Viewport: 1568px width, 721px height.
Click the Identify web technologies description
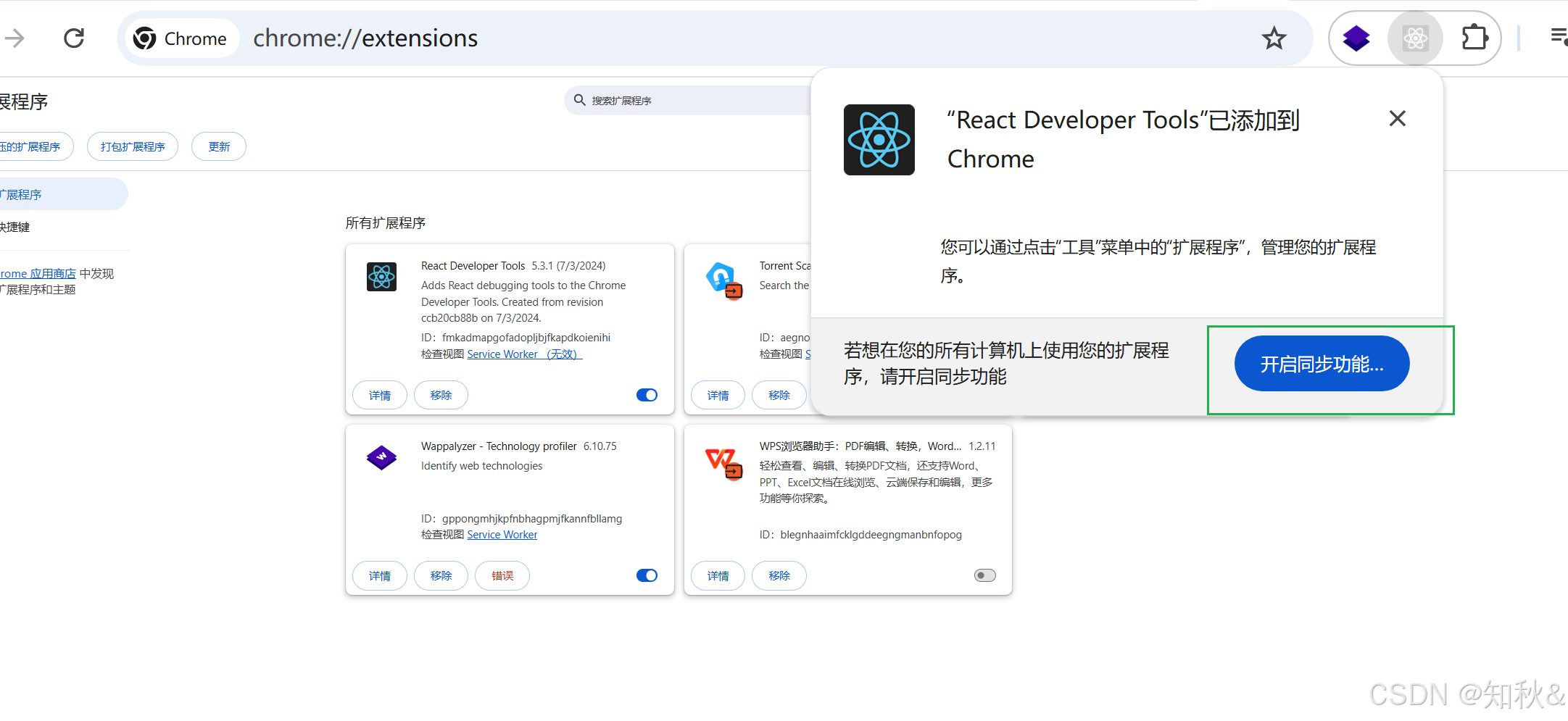(482, 466)
